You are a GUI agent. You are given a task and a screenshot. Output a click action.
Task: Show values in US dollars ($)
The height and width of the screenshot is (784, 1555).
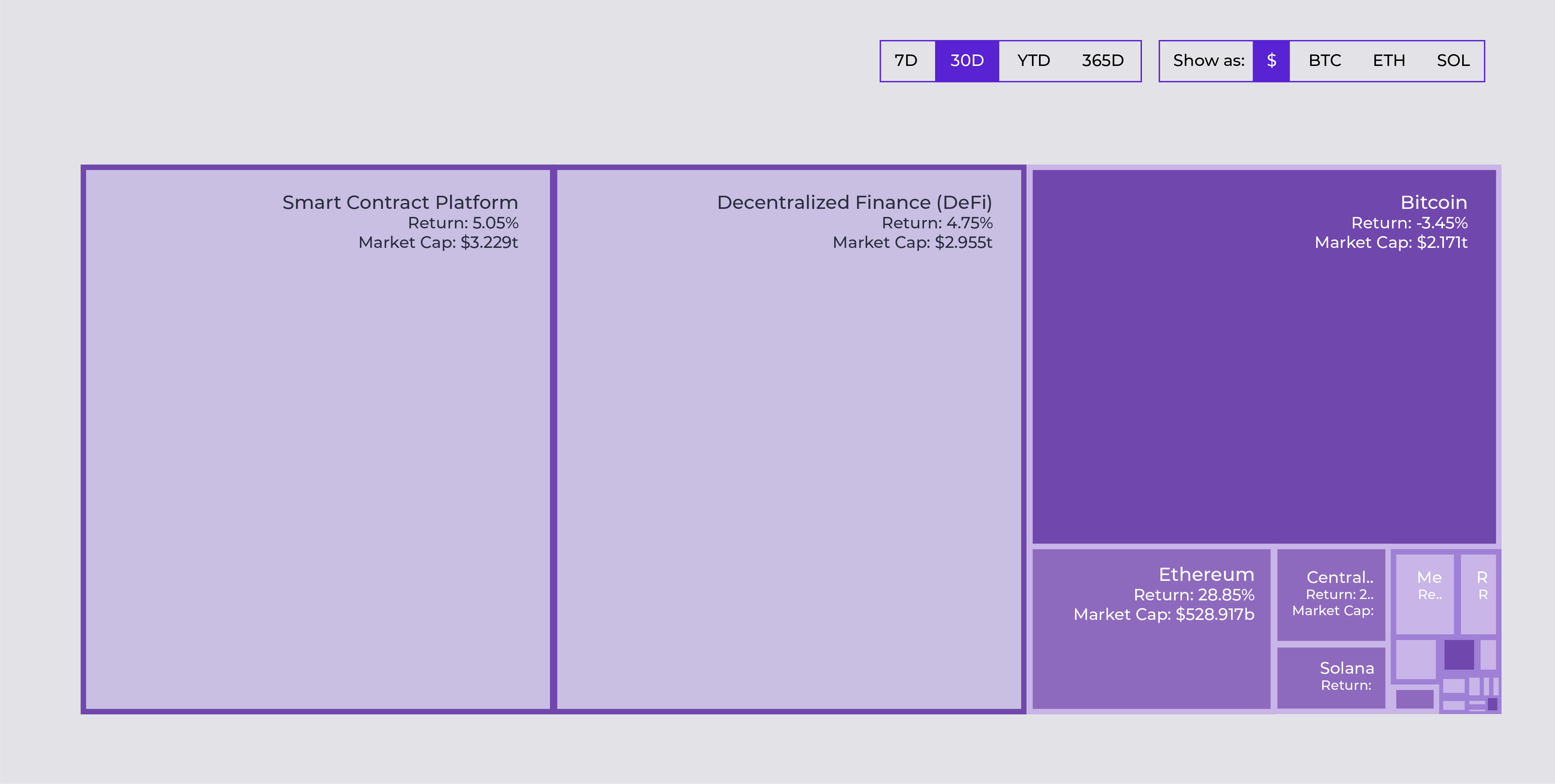(x=1271, y=61)
